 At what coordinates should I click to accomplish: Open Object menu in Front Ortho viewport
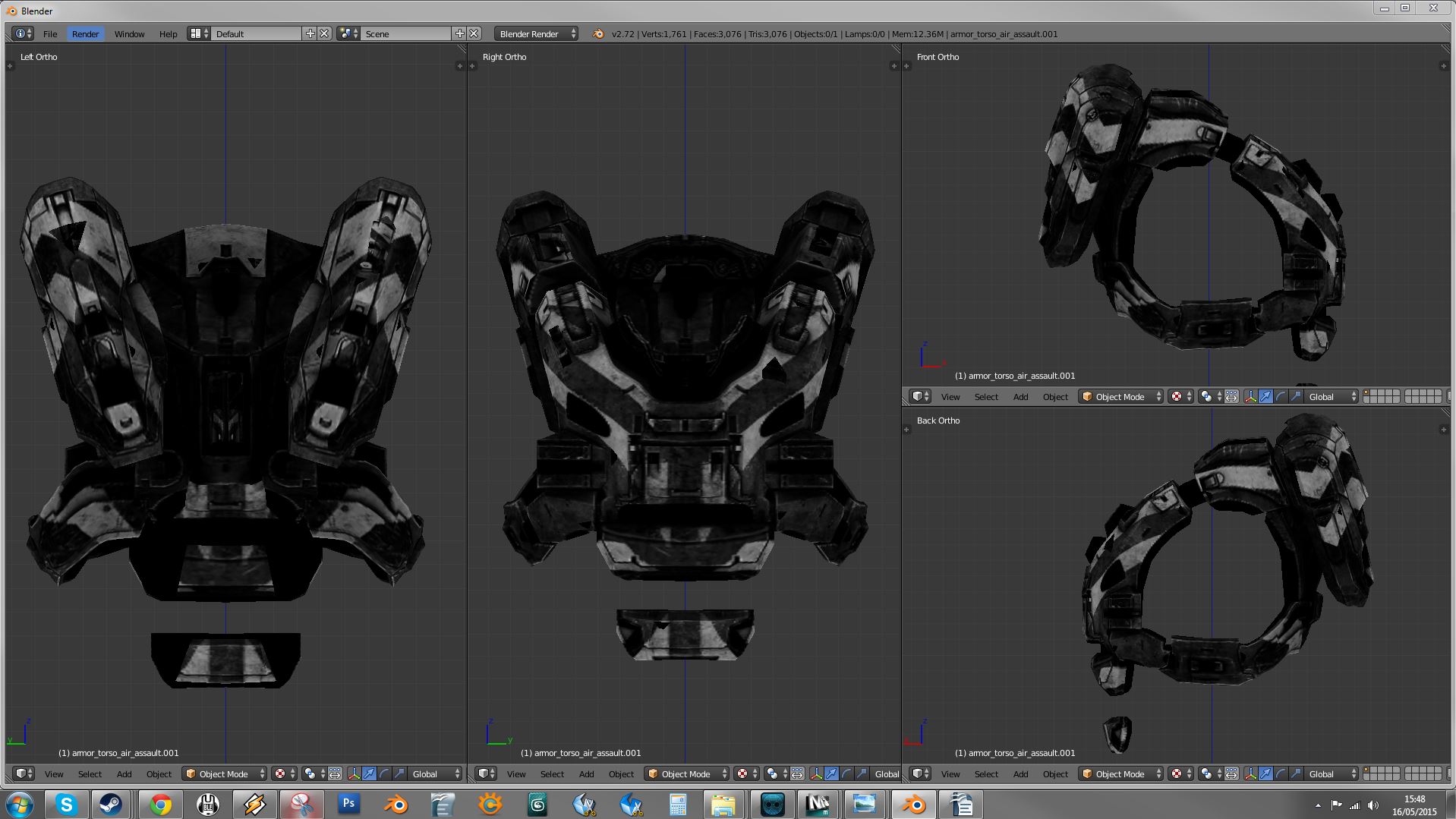coord(1055,396)
